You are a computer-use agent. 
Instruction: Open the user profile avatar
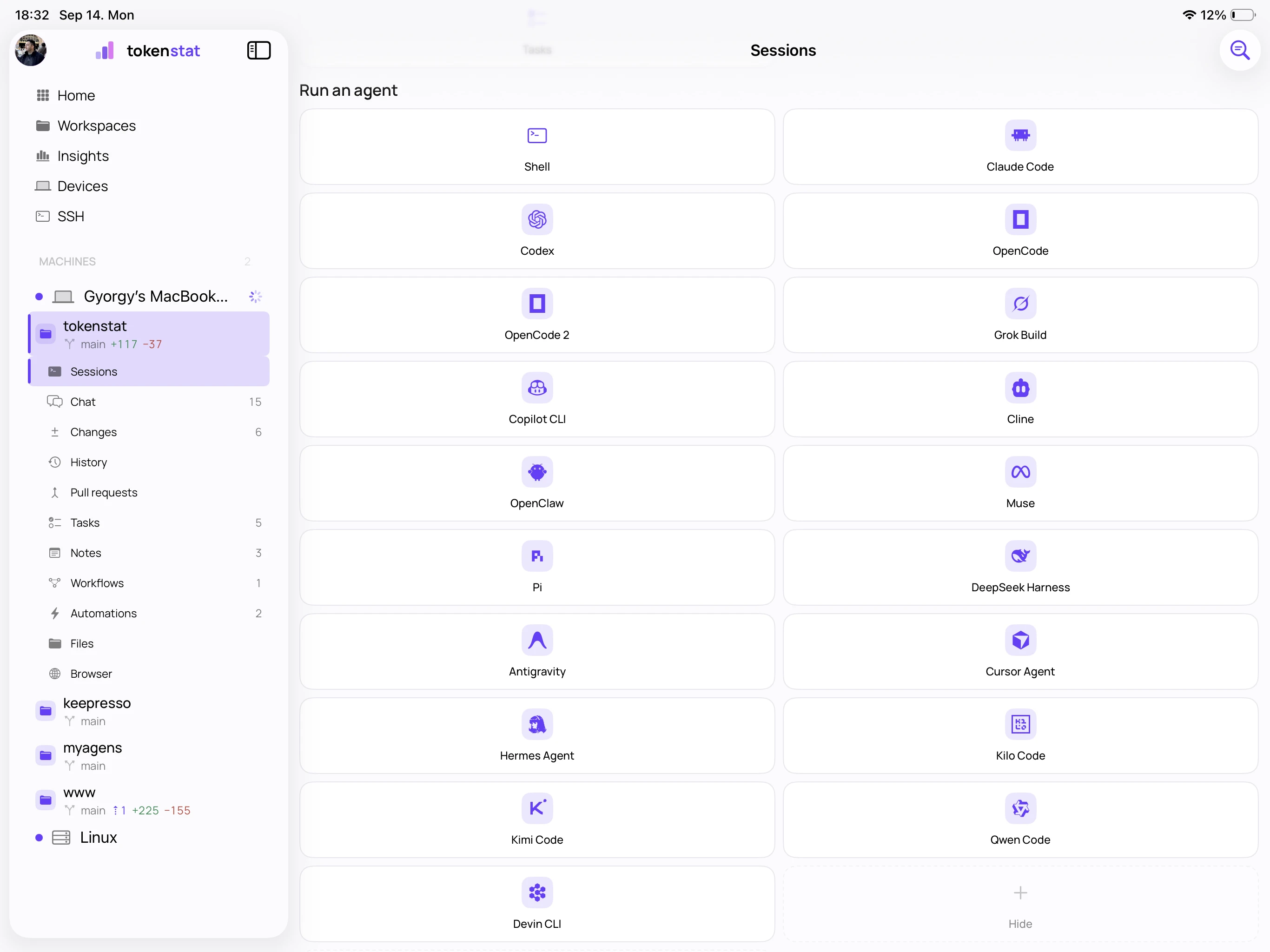(31, 51)
